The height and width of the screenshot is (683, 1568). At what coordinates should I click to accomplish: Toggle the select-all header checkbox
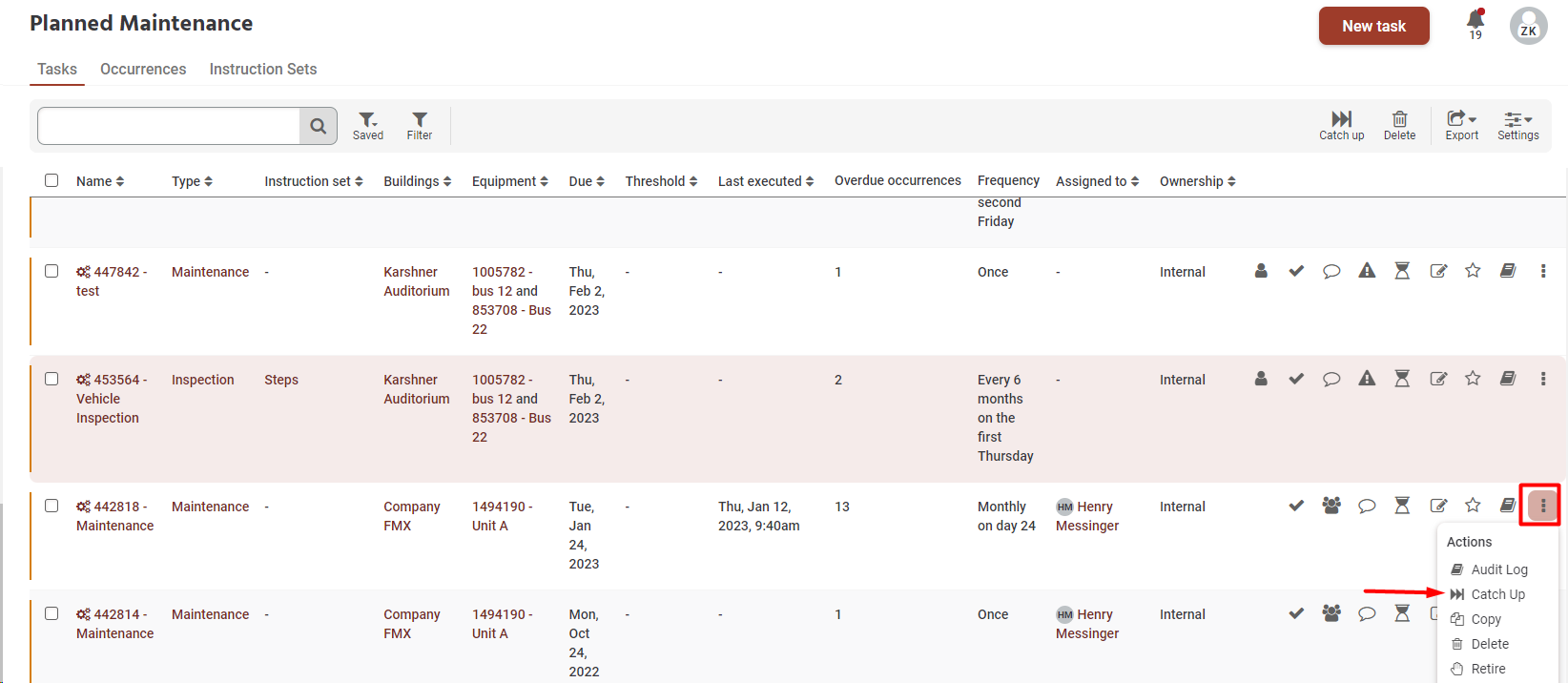pos(52,180)
